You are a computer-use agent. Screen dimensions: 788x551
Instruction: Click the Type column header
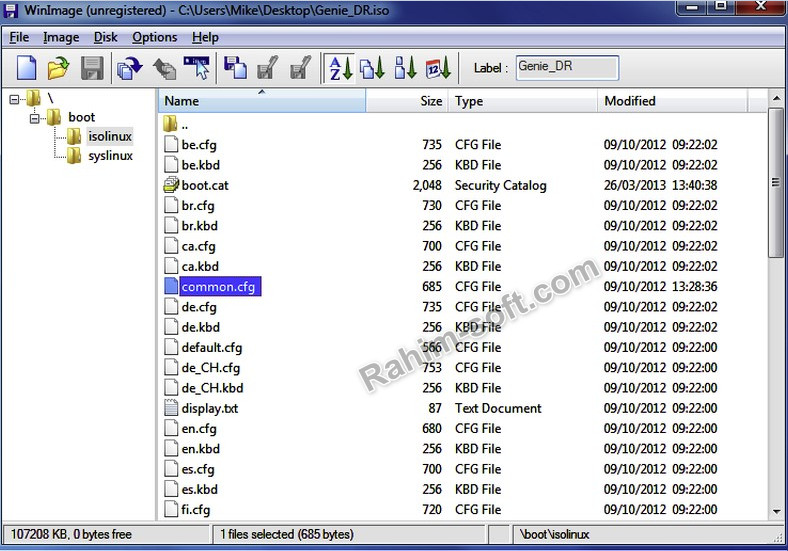[523, 101]
